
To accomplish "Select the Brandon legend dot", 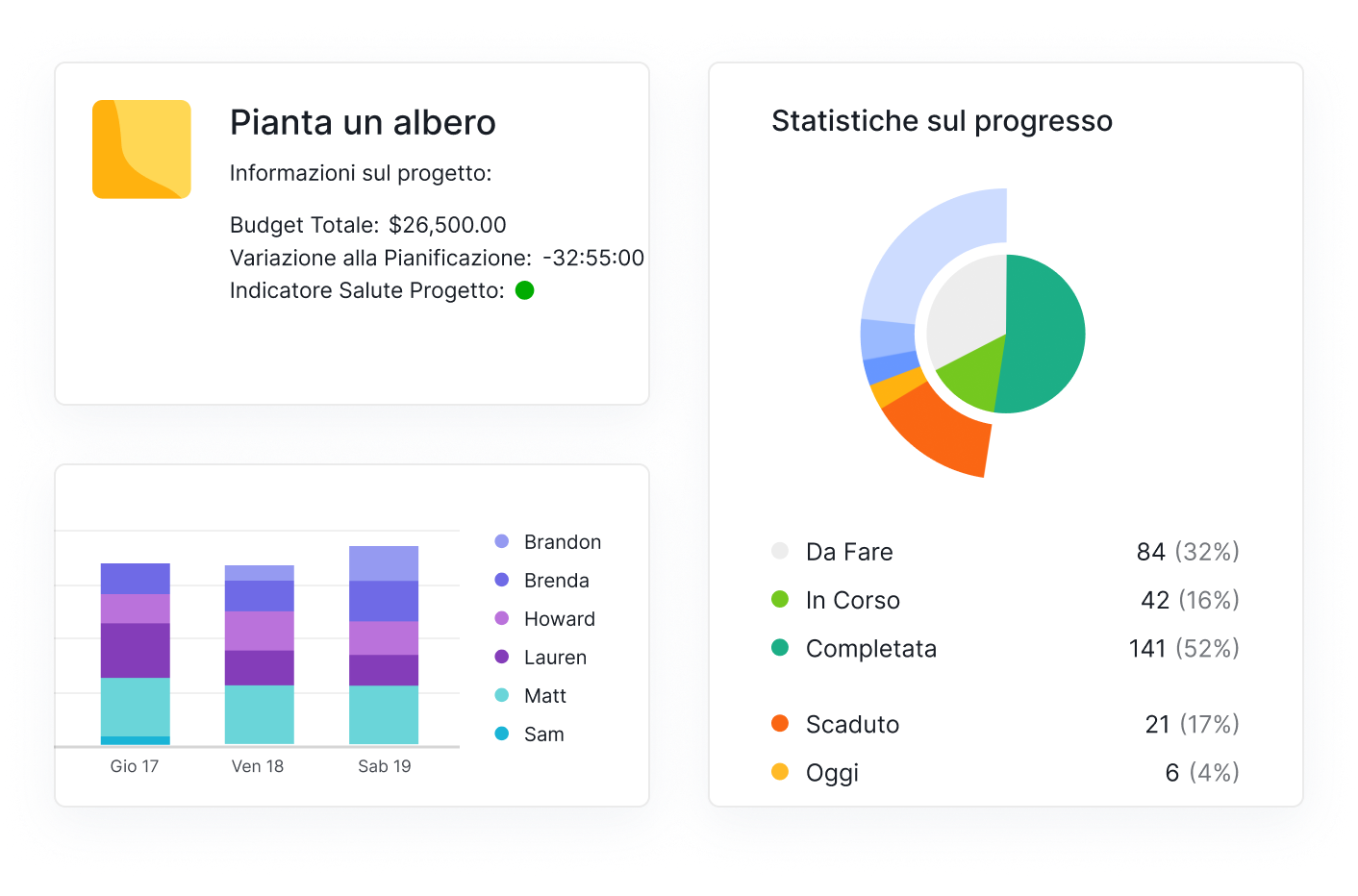I will pos(501,541).
